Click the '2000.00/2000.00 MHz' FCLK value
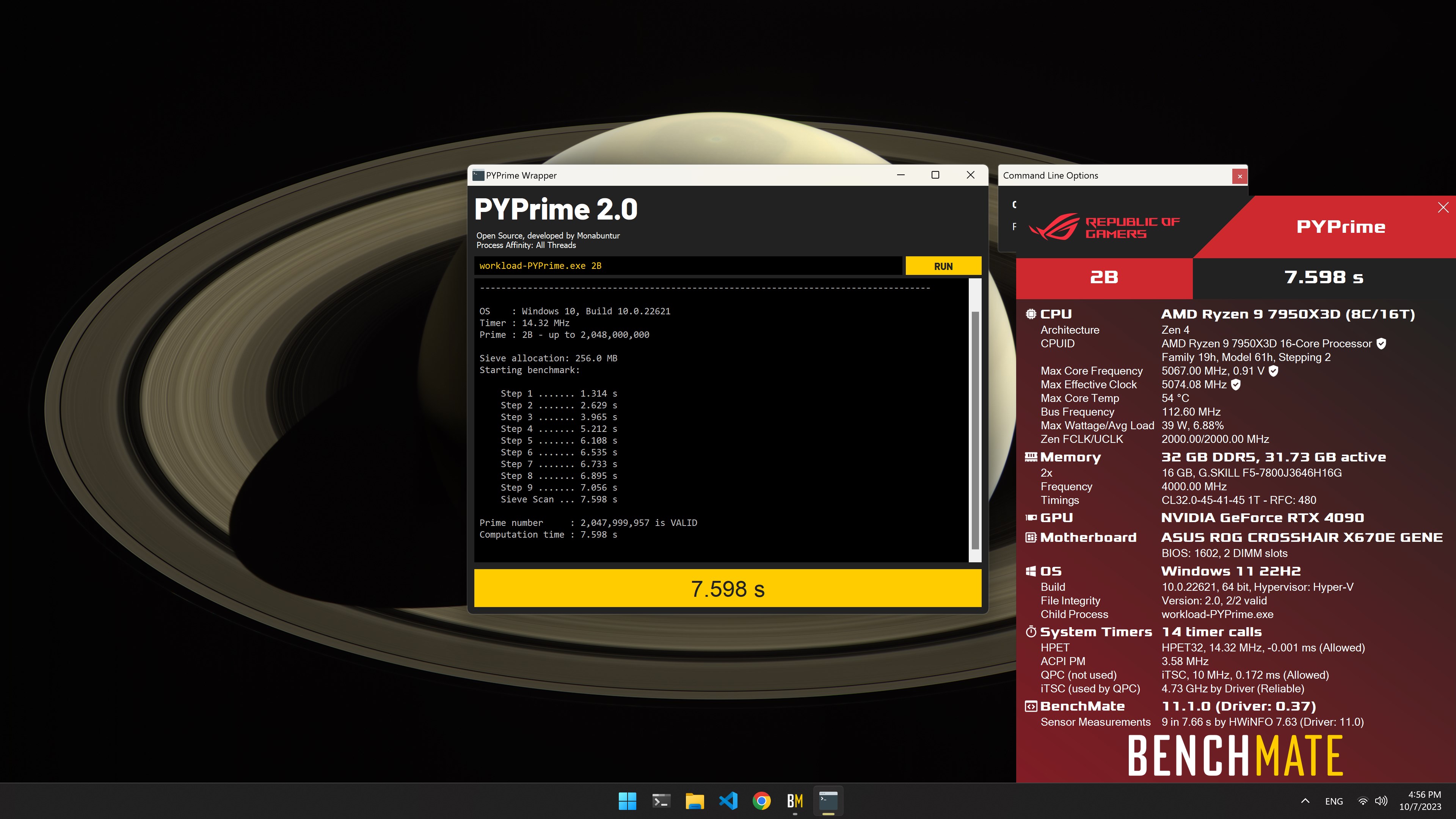1456x819 pixels. point(1215,439)
